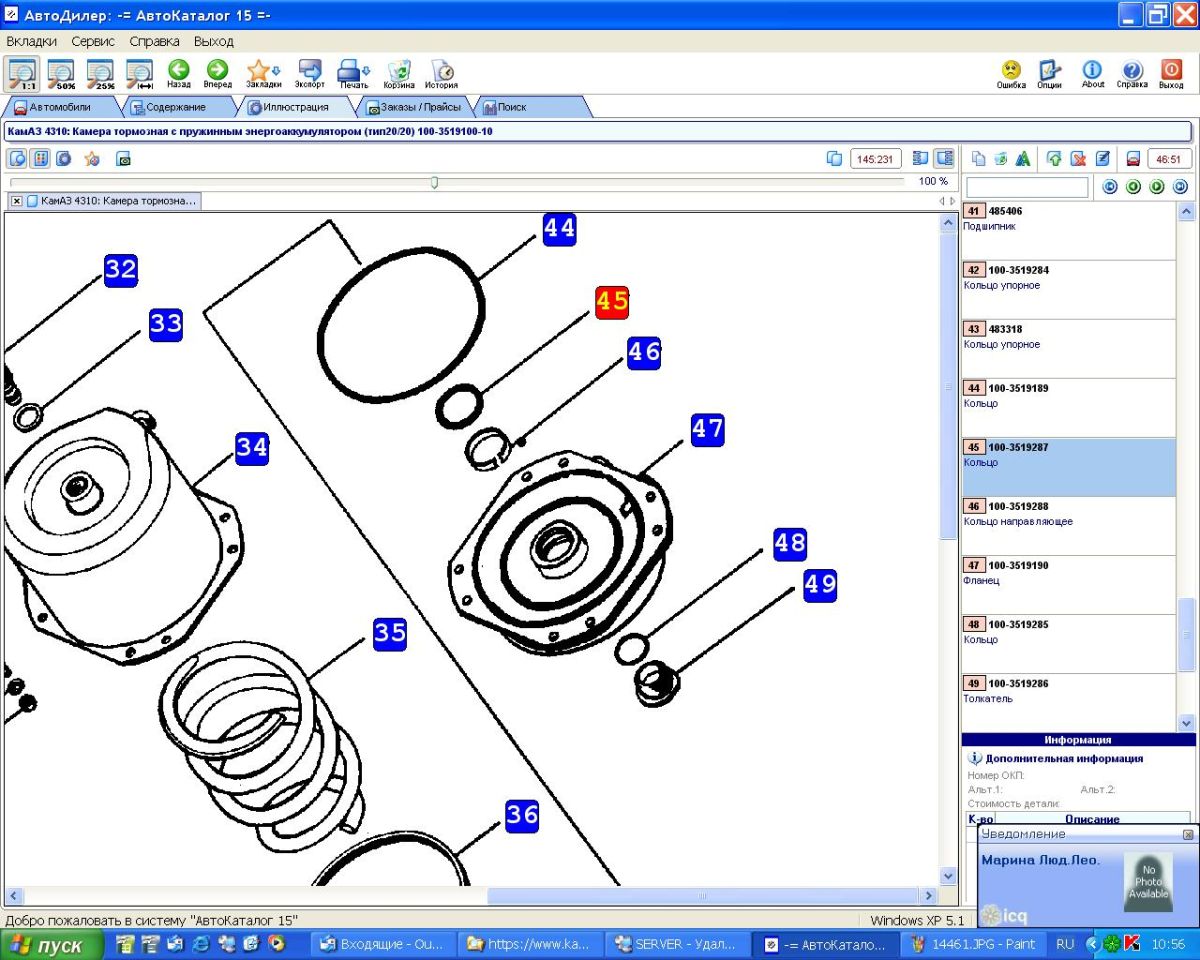
Task: Toggle parts list panel on the left layout
Action: (x=921, y=158)
